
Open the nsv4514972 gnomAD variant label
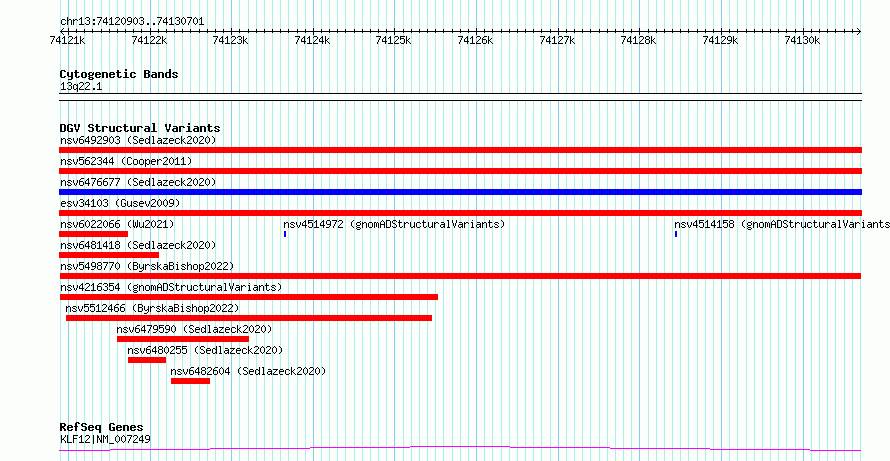(x=394, y=224)
